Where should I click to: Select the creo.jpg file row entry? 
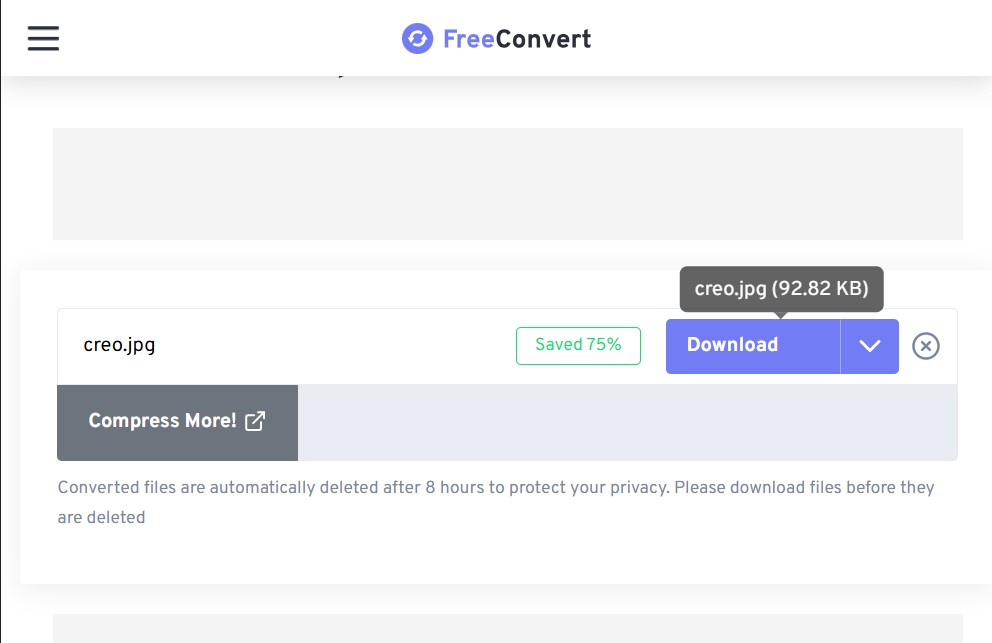pyautogui.click(x=119, y=346)
